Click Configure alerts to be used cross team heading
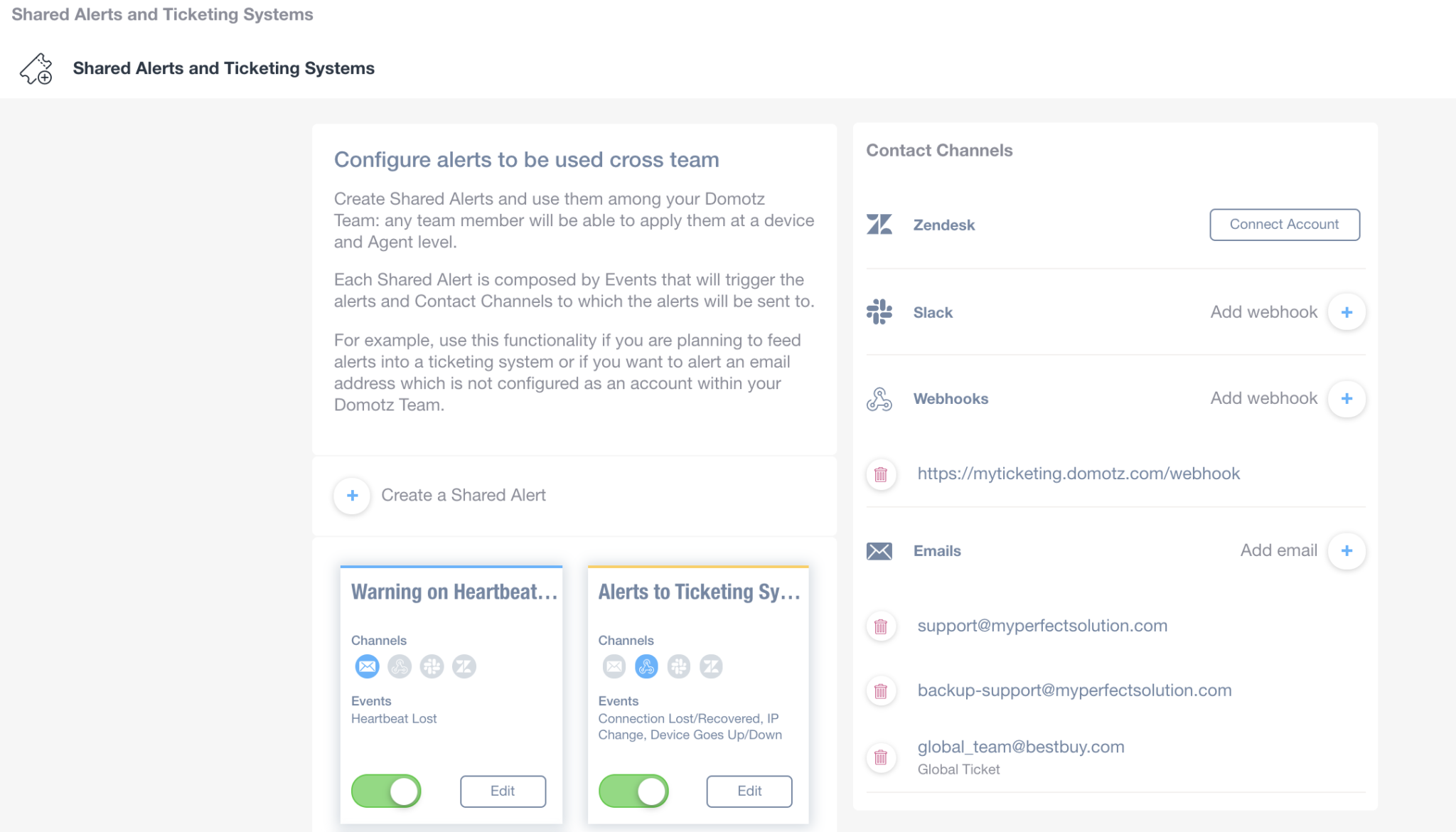Screen dimensions: 1456x832 pyautogui.click(x=527, y=159)
